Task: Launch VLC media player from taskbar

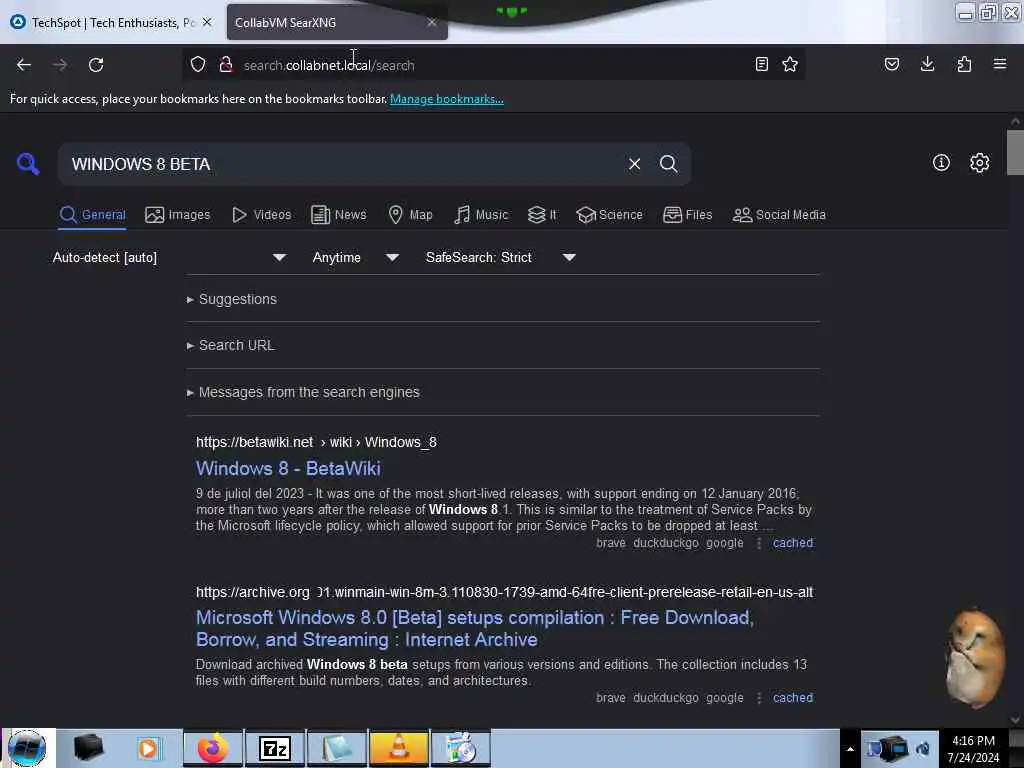Action: point(398,748)
